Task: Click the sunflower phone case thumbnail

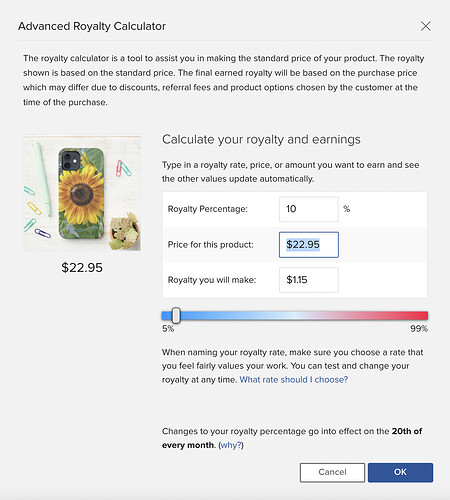Action: tap(82, 193)
